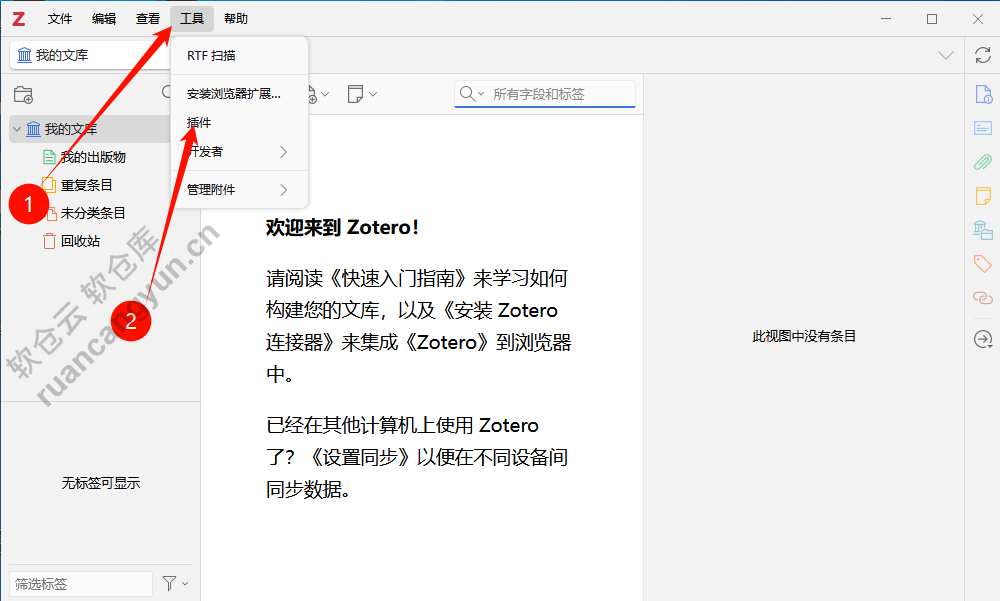
Task: Open the search scope dropdown in search bar
Action: click(481, 93)
